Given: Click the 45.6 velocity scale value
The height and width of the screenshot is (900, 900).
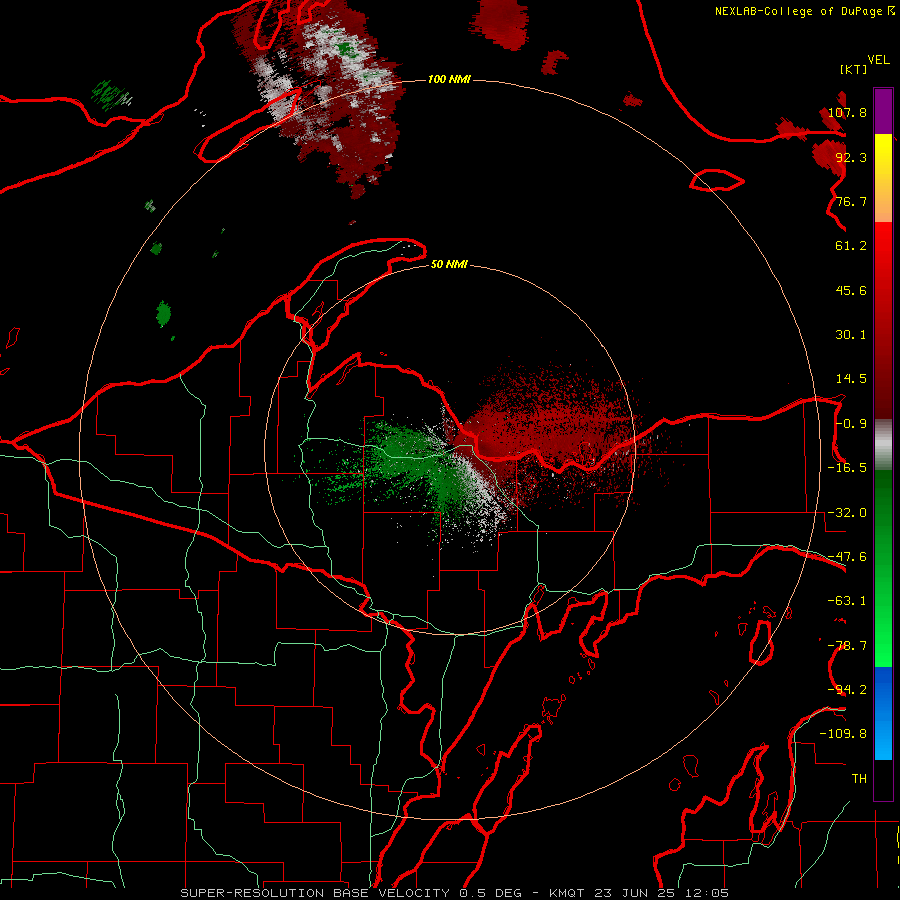Looking at the screenshot, I should 851,290.
